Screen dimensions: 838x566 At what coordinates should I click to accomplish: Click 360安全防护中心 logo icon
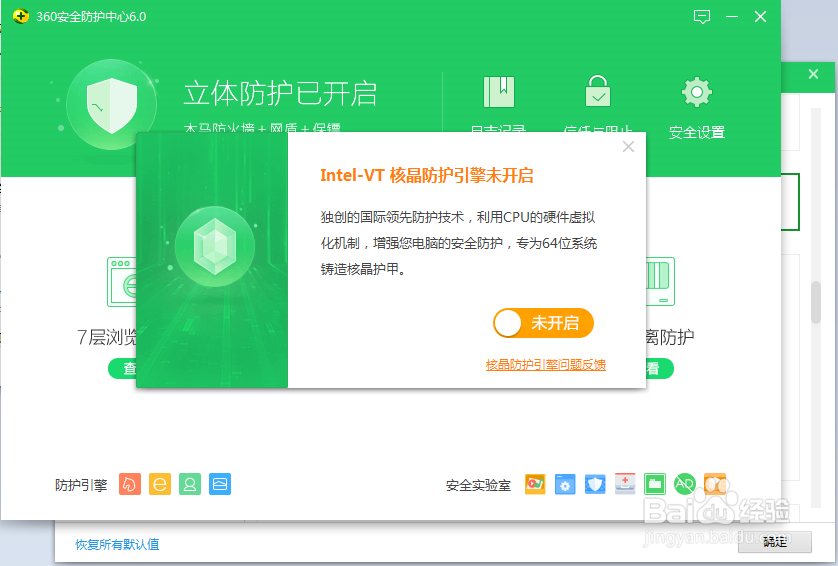21,17
